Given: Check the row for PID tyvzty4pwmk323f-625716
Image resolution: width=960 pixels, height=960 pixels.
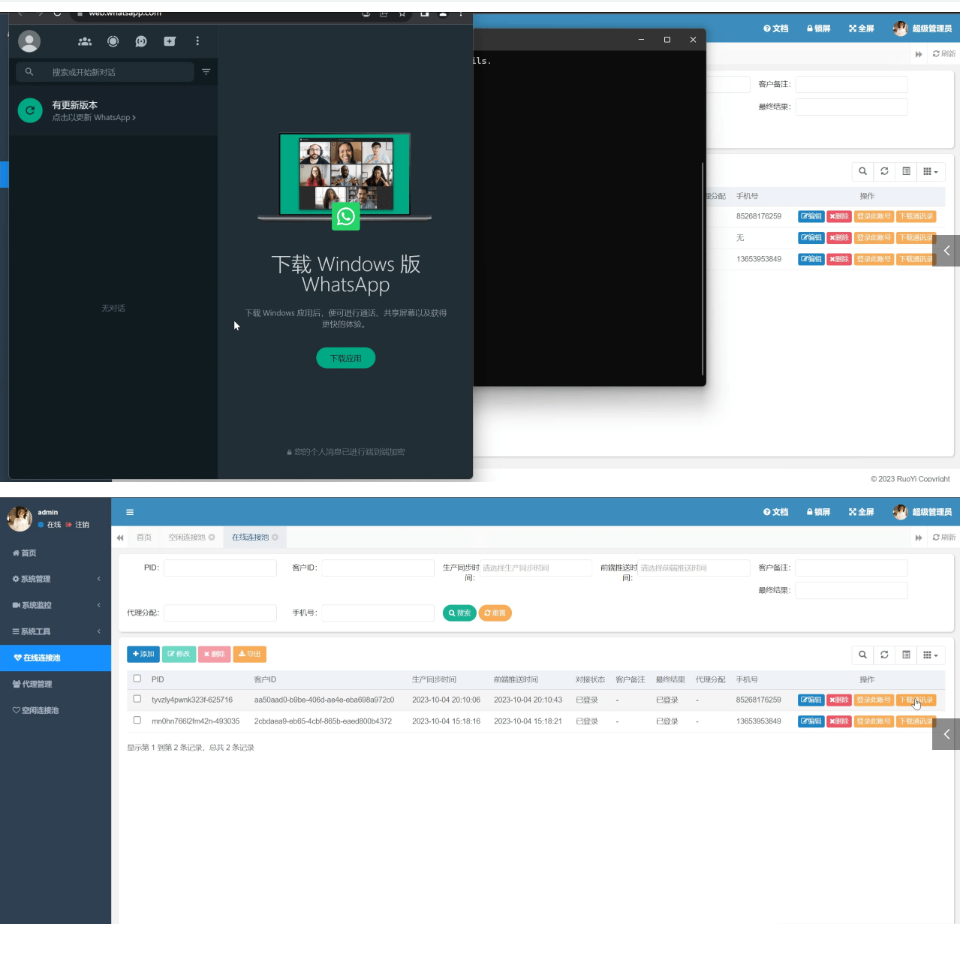Looking at the screenshot, I should click(x=137, y=699).
